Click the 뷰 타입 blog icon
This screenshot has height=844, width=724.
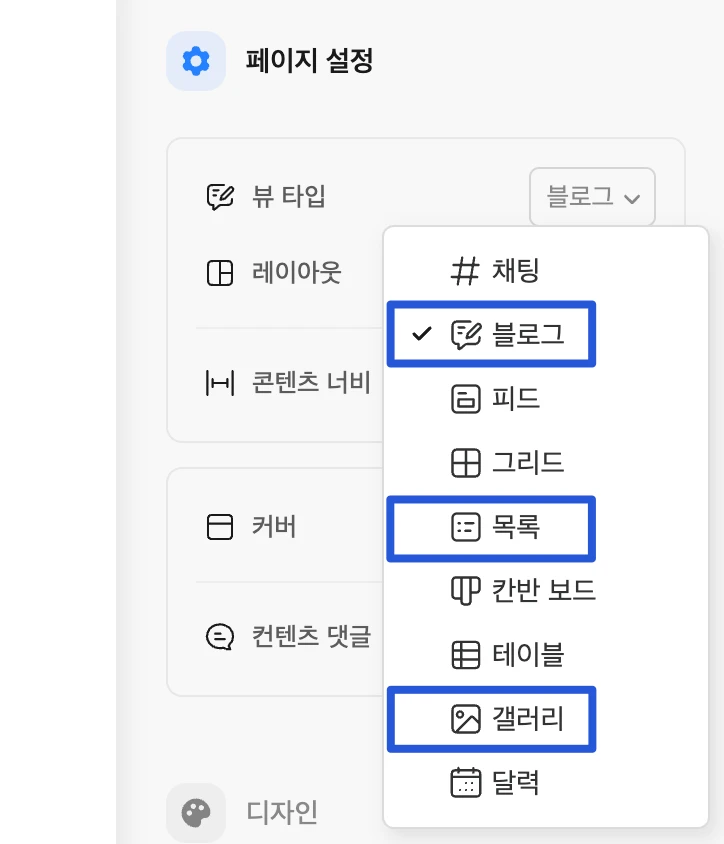[x=220, y=196]
